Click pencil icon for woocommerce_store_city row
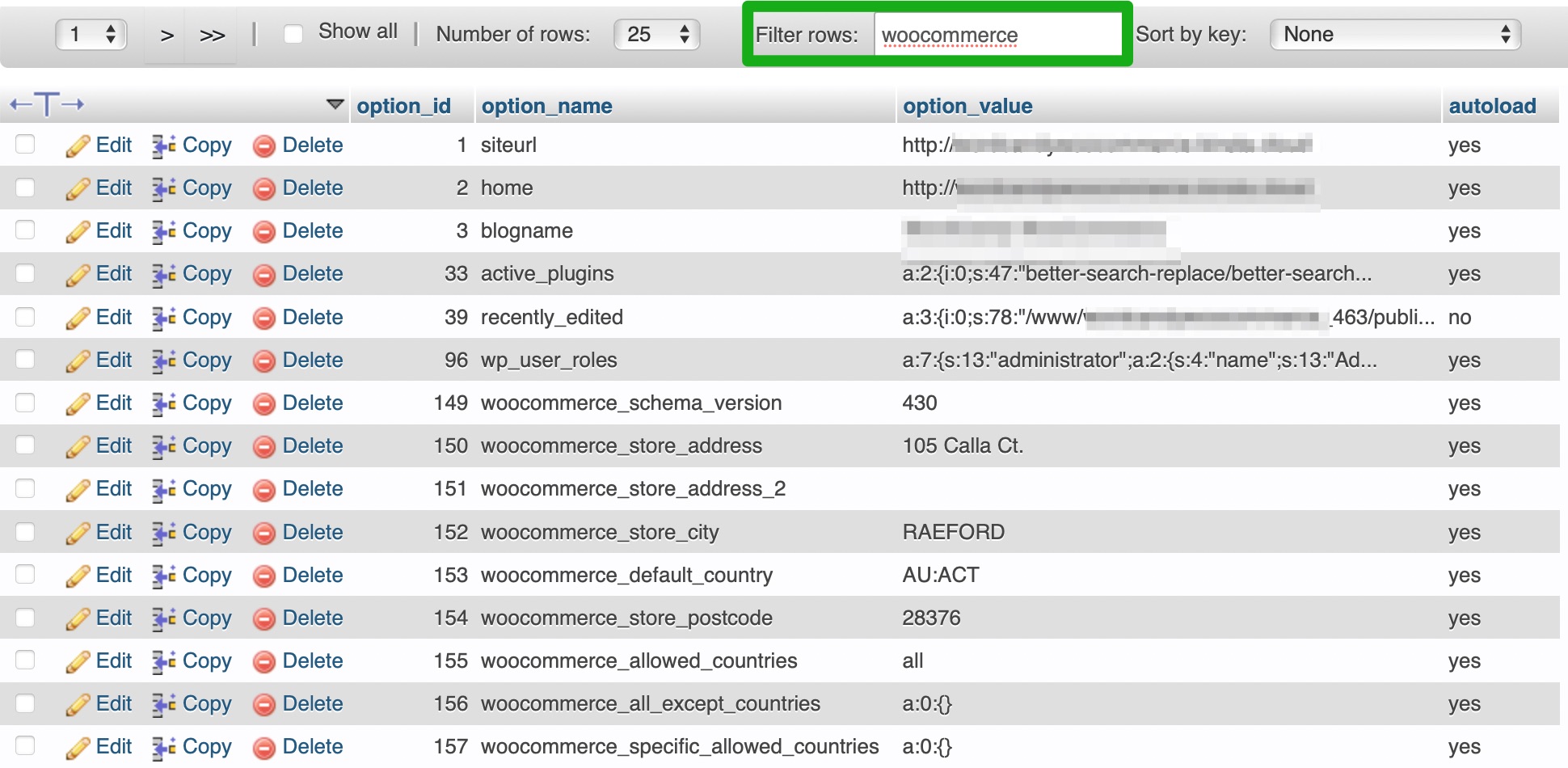The height and width of the screenshot is (768, 1568). pos(78,533)
